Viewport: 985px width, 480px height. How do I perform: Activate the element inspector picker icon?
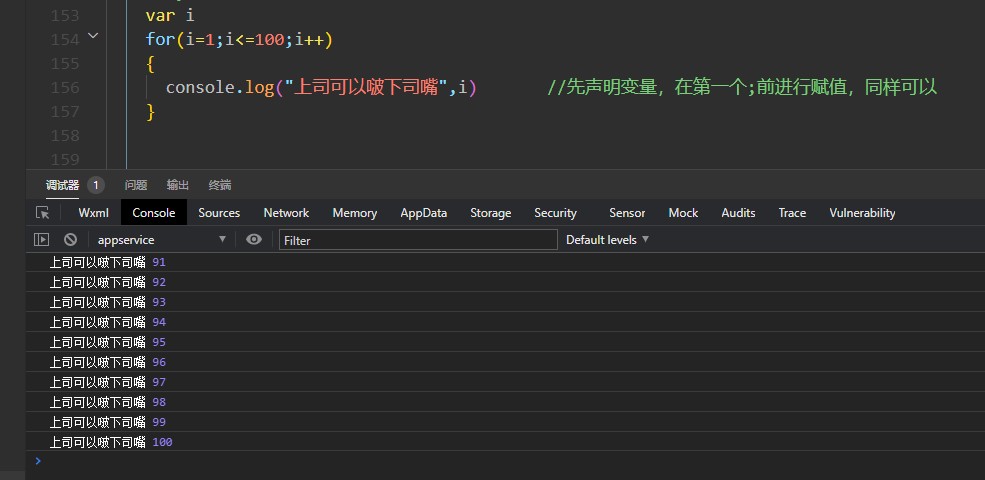43,212
